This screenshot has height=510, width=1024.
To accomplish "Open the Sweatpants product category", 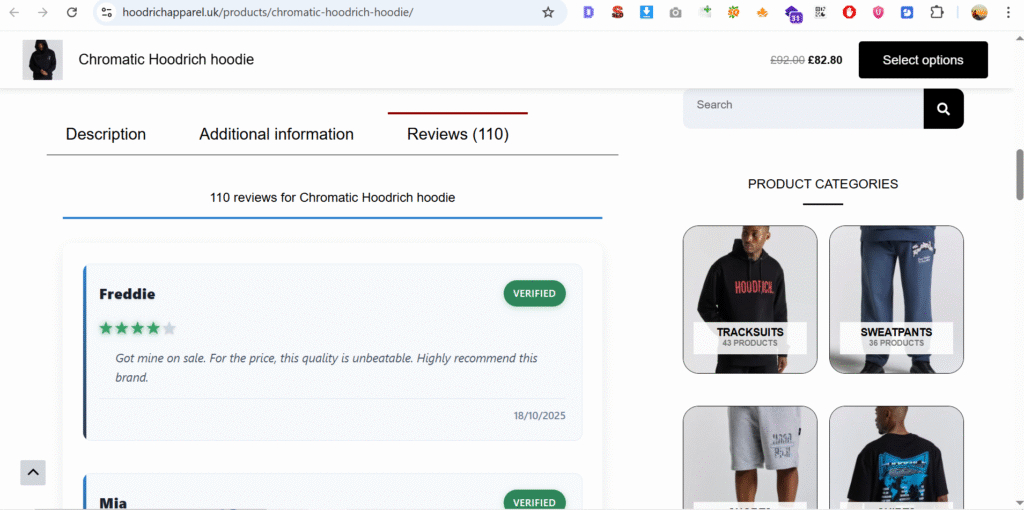I will point(896,299).
